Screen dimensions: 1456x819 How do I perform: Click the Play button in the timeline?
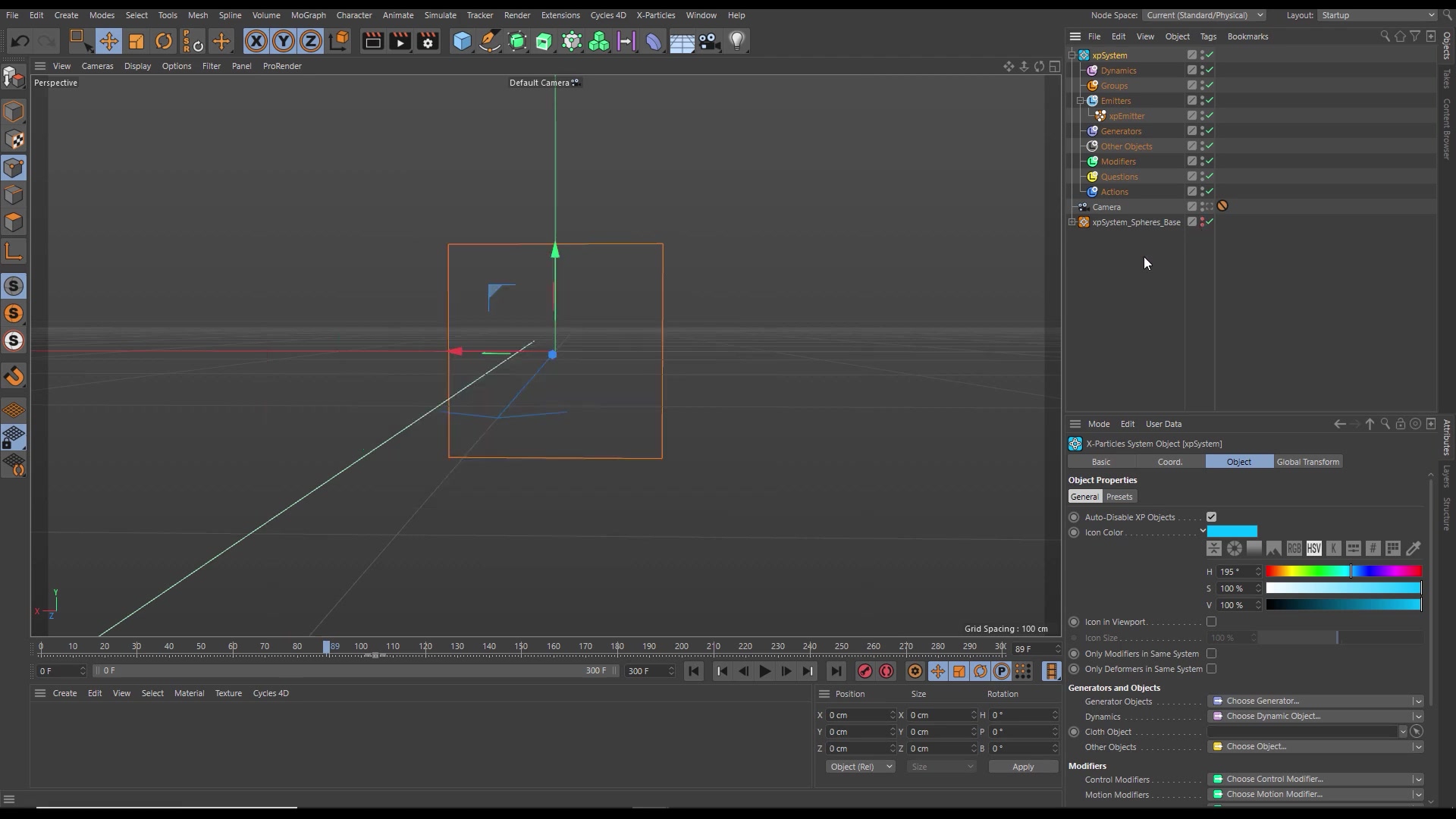pos(765,671)
